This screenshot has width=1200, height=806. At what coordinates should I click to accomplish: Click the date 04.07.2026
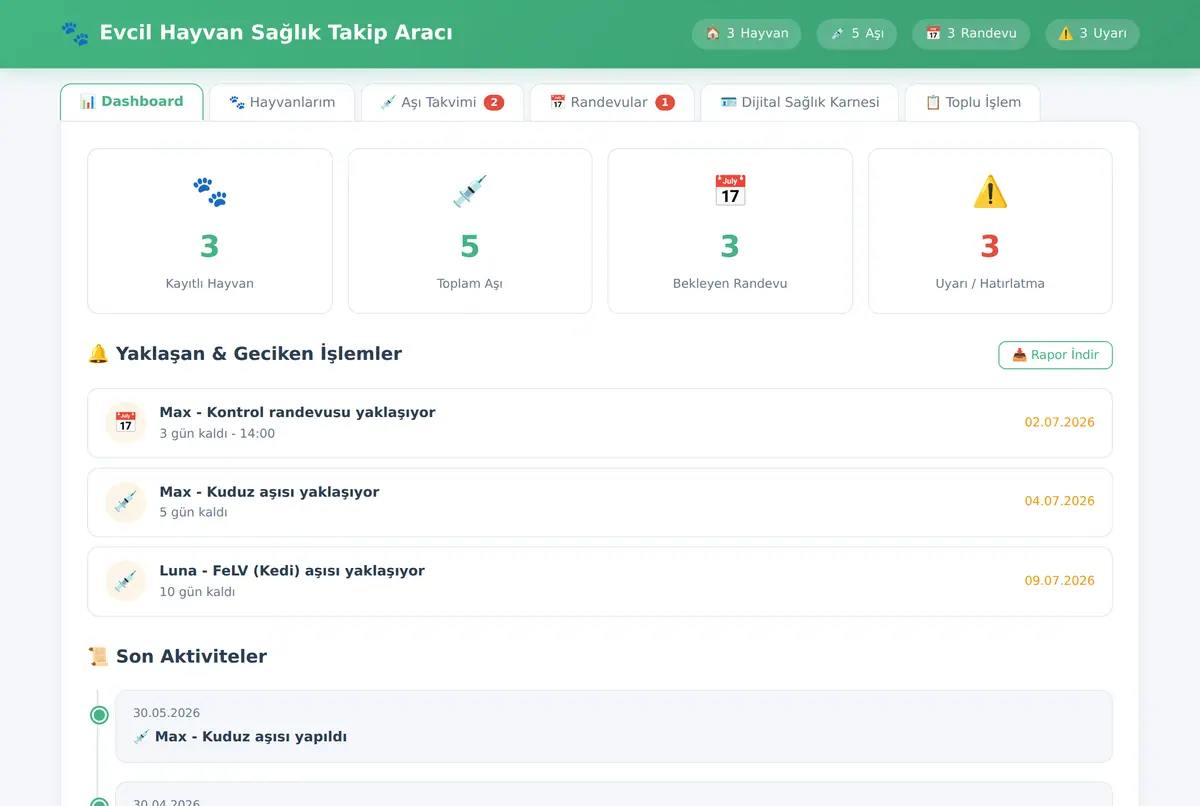(1059, 501)
